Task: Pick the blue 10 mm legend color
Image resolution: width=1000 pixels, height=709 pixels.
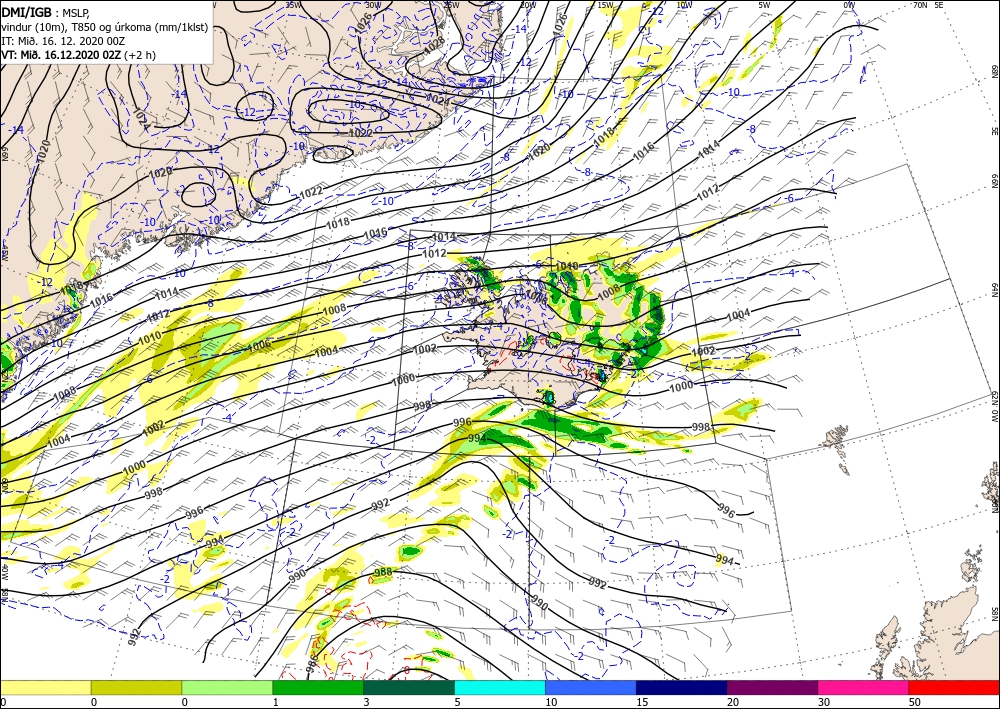Action: coord(591,687)
